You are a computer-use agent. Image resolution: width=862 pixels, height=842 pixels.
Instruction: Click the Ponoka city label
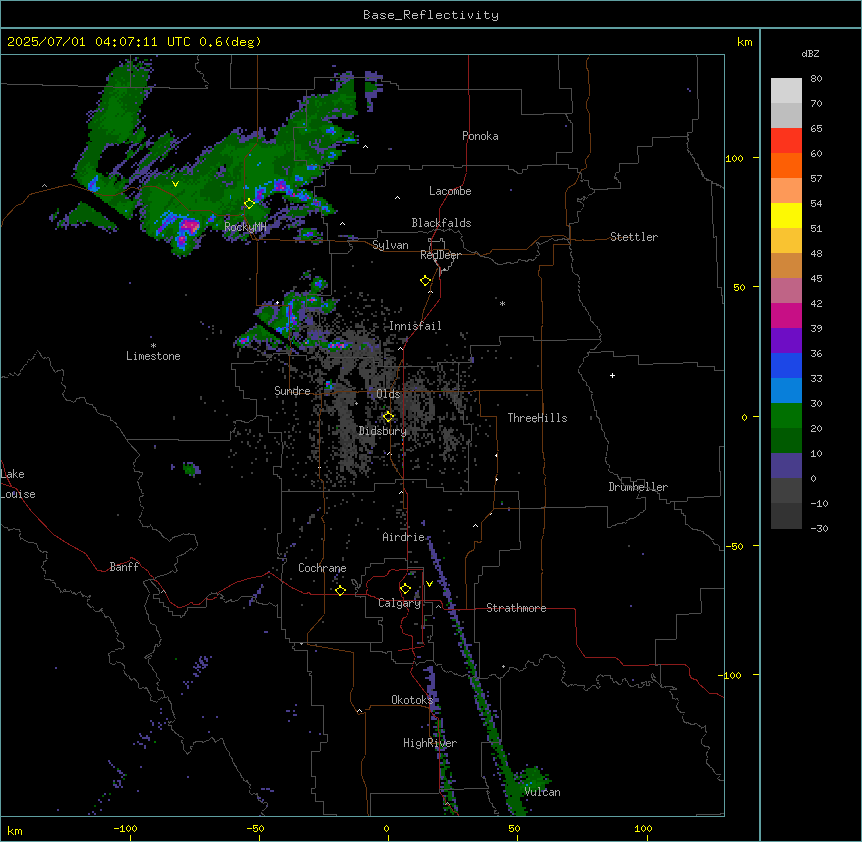click(x=480, y=136)
